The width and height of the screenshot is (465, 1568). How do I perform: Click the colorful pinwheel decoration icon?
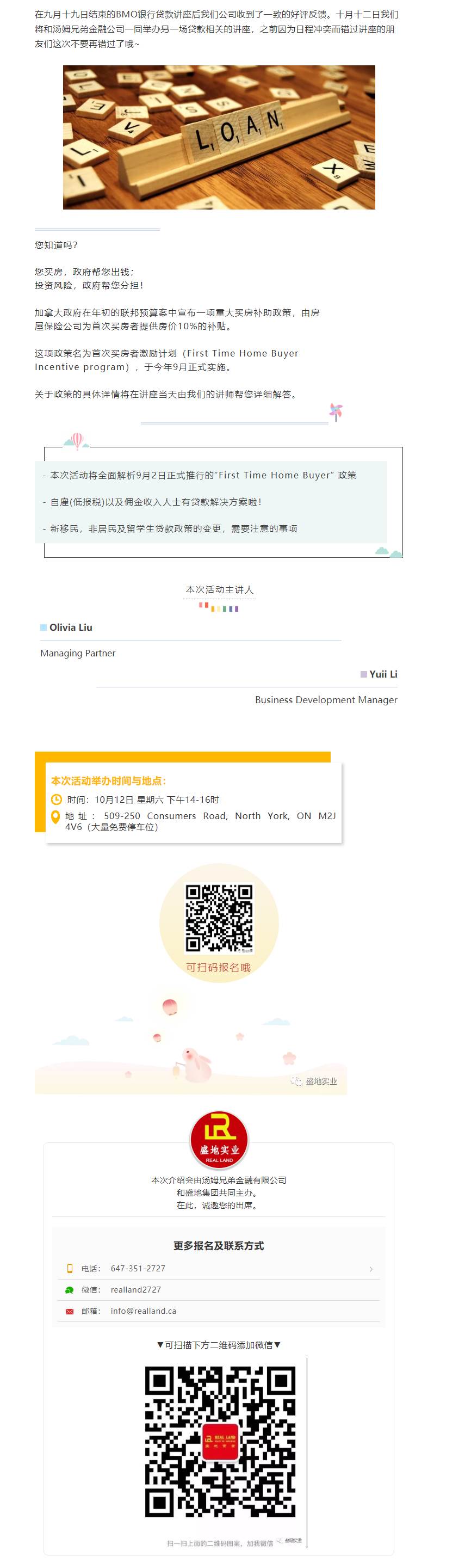tap(336, 411)
